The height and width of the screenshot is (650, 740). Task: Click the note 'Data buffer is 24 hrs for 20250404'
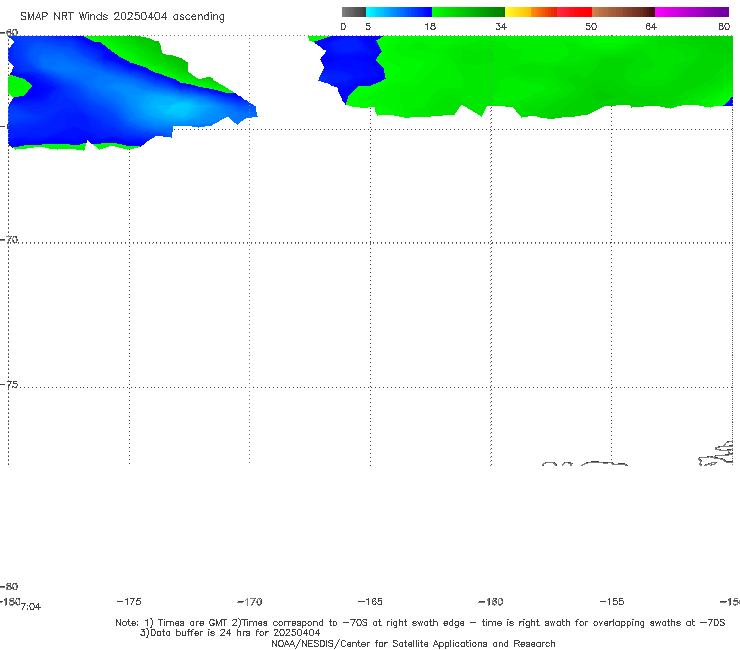point(230,633)
